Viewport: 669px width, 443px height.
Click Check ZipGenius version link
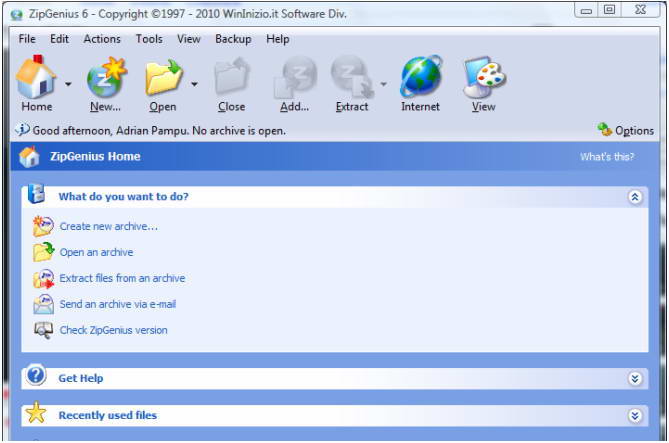113,330
